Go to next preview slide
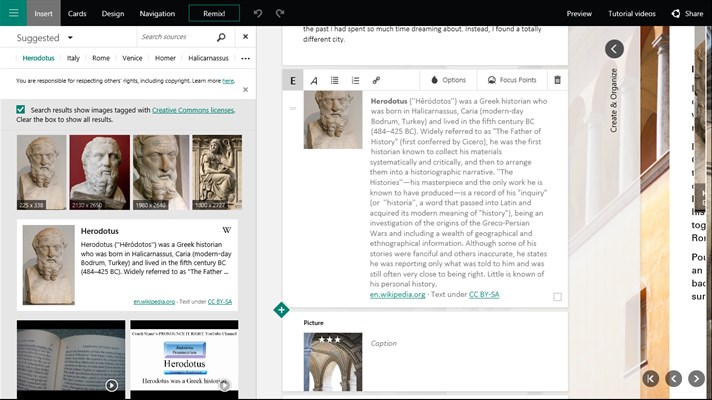The image size is (712, 400). [x=696, y=378]
